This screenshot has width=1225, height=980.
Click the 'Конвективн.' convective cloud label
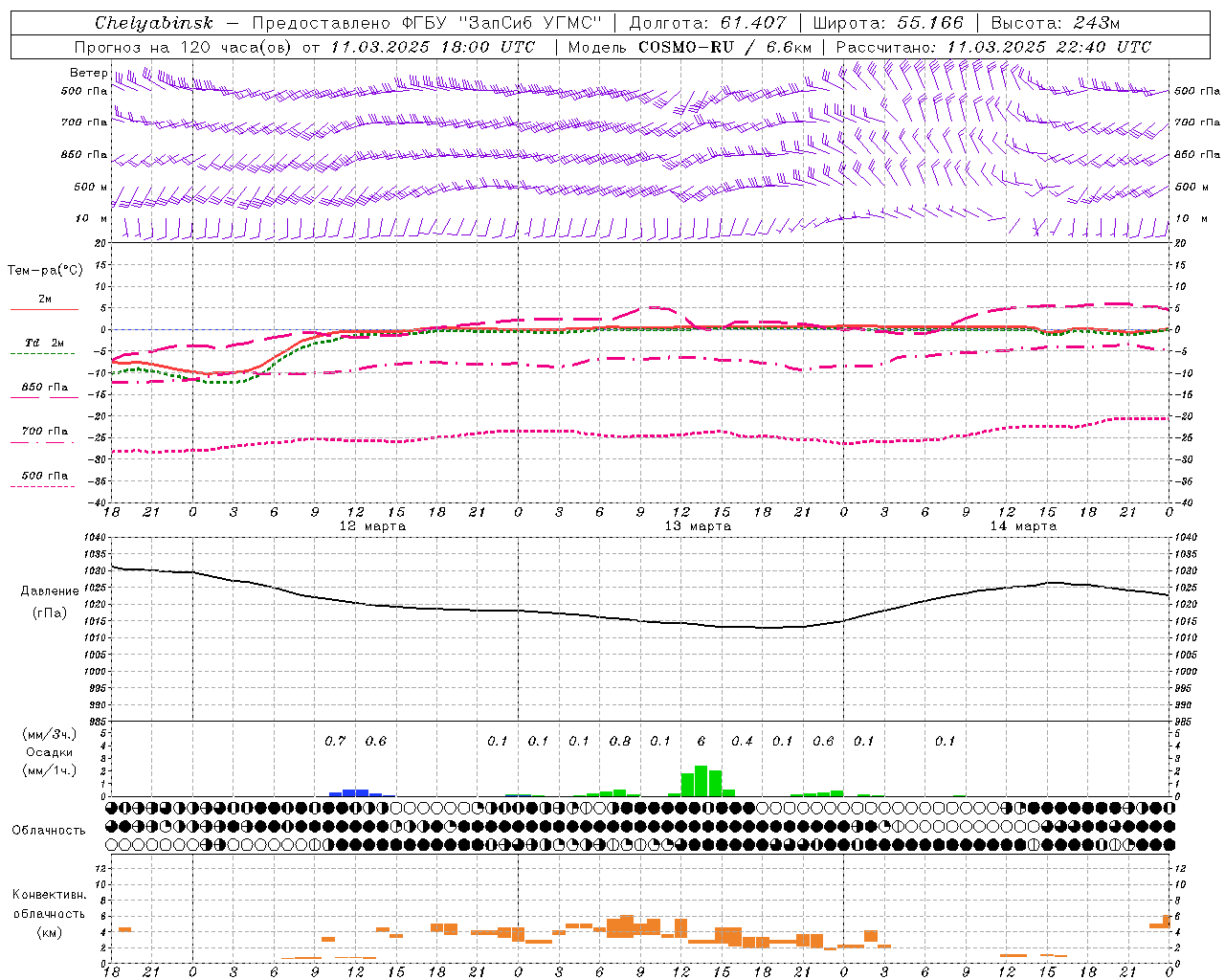pos(50,895)
